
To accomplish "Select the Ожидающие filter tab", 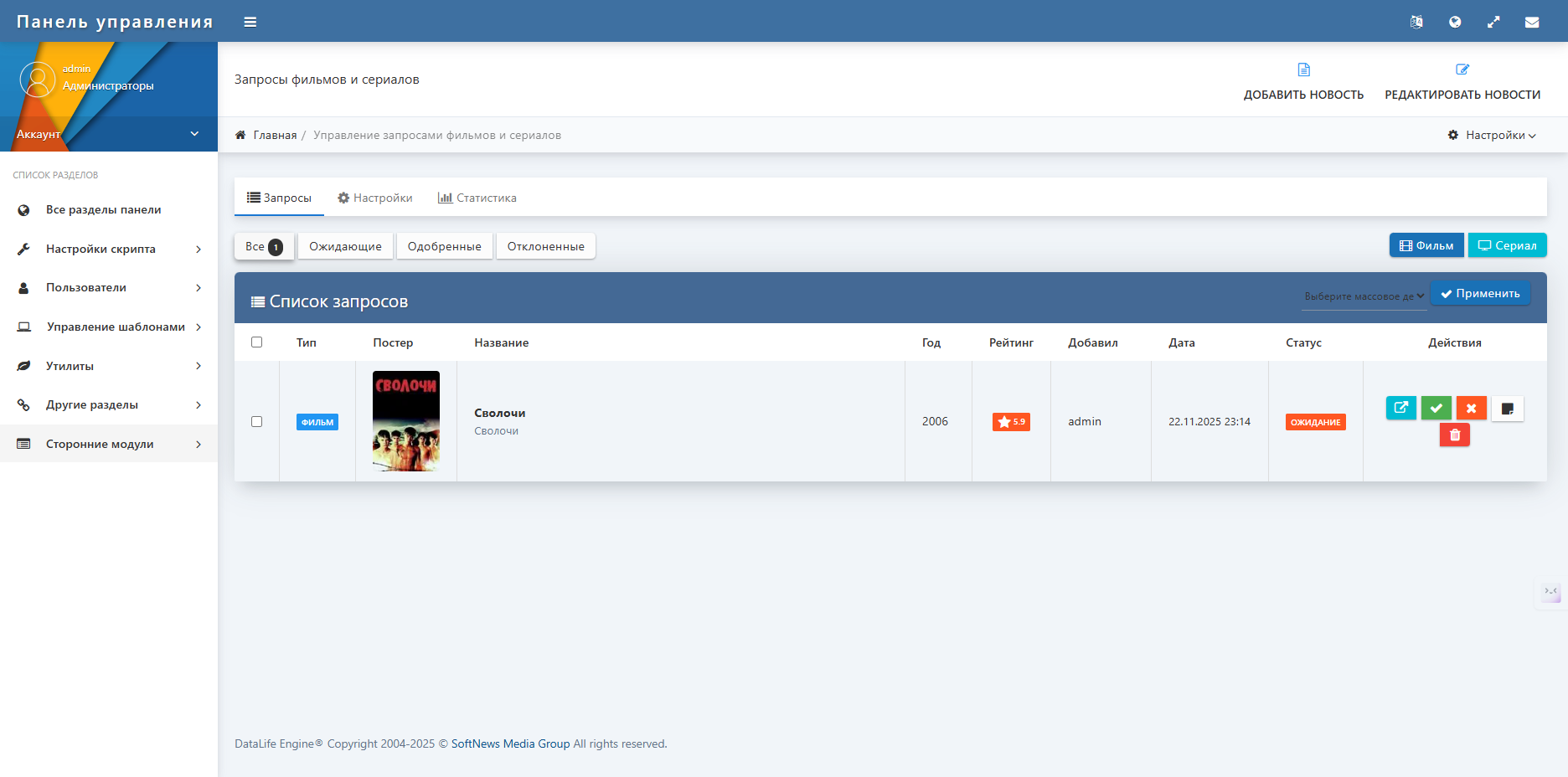I will coord(345,247).
